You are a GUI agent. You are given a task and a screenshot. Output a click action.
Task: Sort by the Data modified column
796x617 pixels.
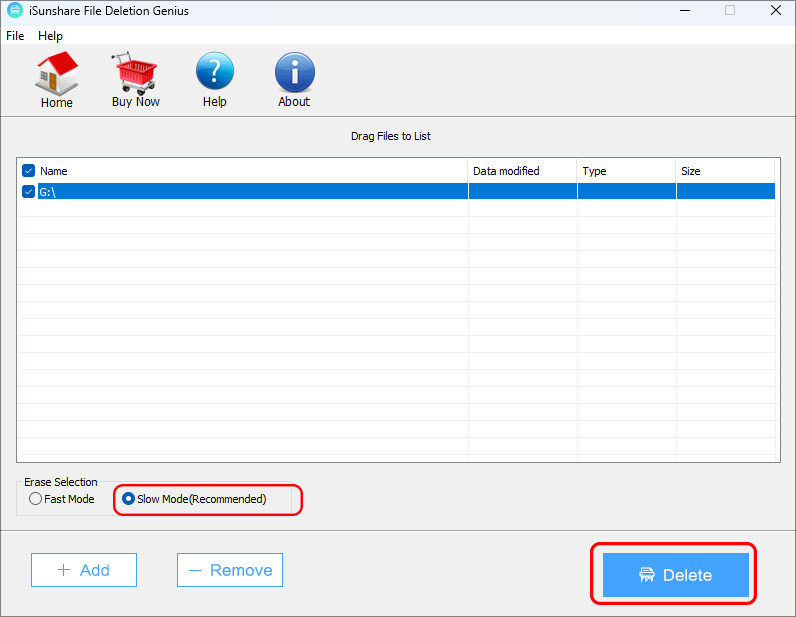(x=521, y=171)
